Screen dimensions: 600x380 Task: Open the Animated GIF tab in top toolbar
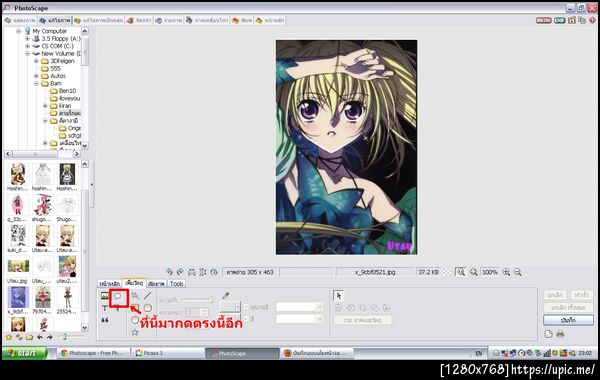click(207, 20)
